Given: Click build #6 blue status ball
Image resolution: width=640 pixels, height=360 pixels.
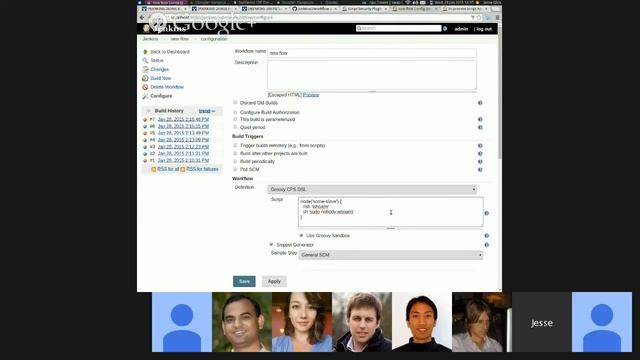Looking at the screenshot, I should click(x=145, y=127).
